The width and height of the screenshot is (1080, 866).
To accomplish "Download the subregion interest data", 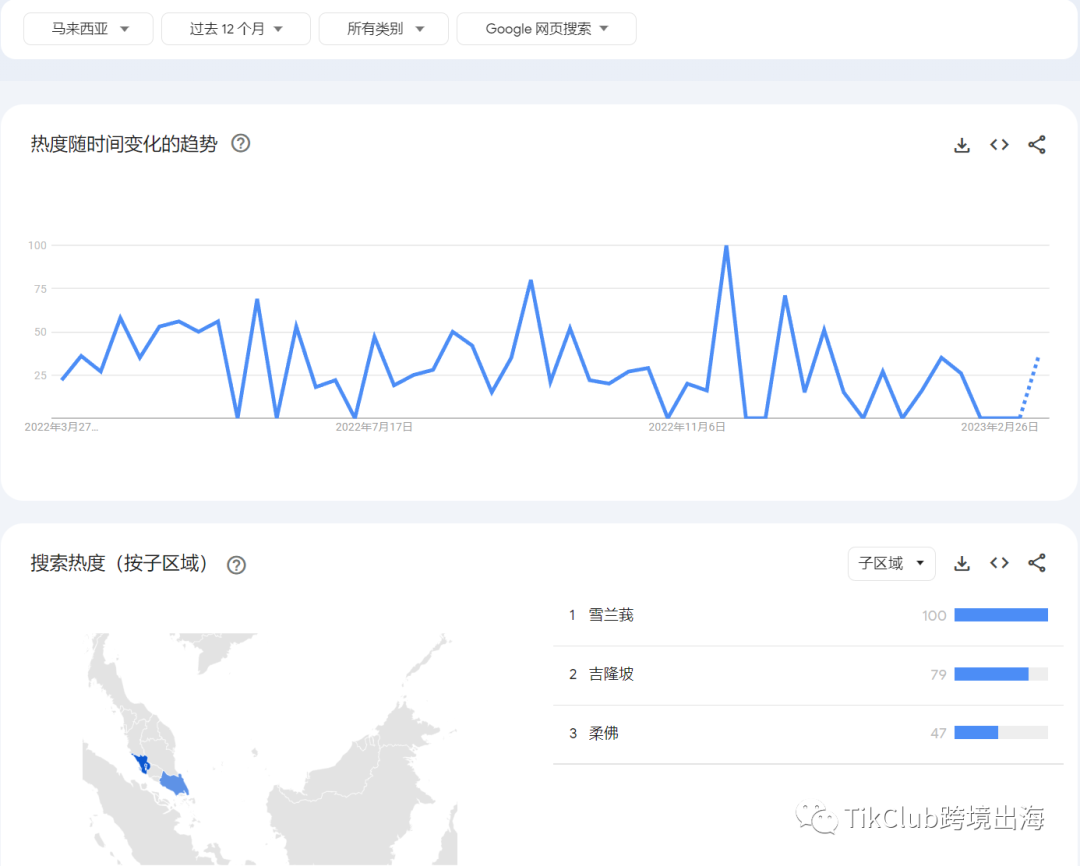I will (962, 563).
